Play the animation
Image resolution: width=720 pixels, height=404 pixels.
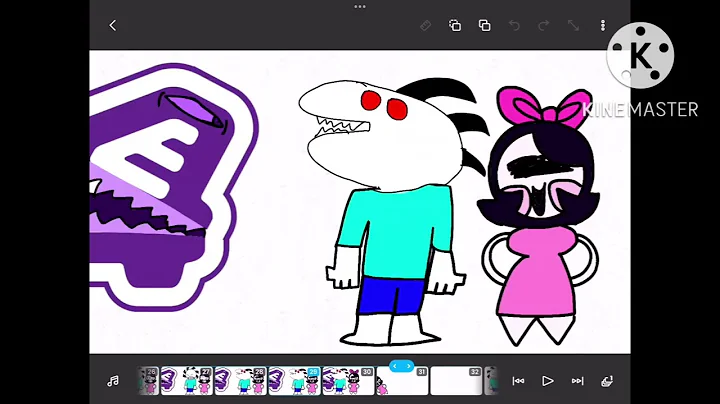(547, 381)
